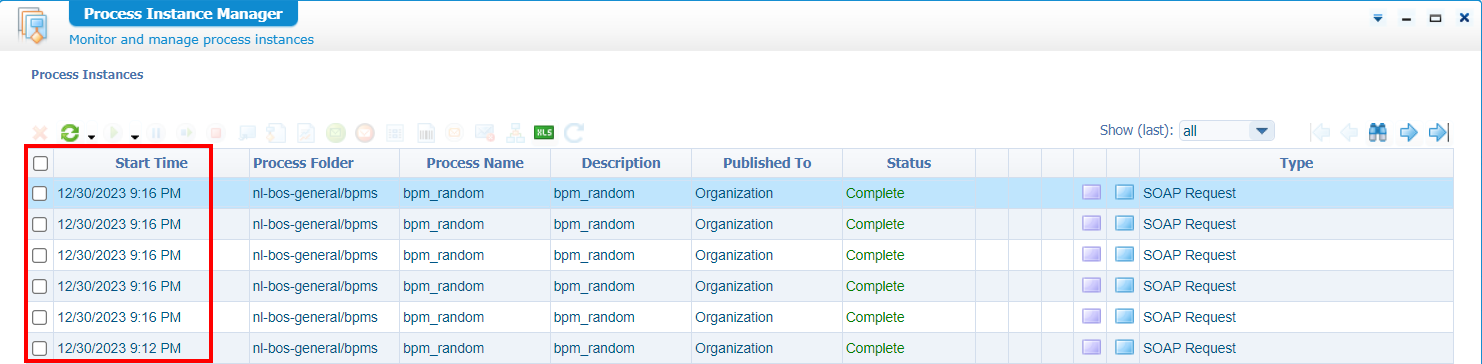Click the faded red stop icon
Screen dimensions: 1482x364
[x=216, y=133]
